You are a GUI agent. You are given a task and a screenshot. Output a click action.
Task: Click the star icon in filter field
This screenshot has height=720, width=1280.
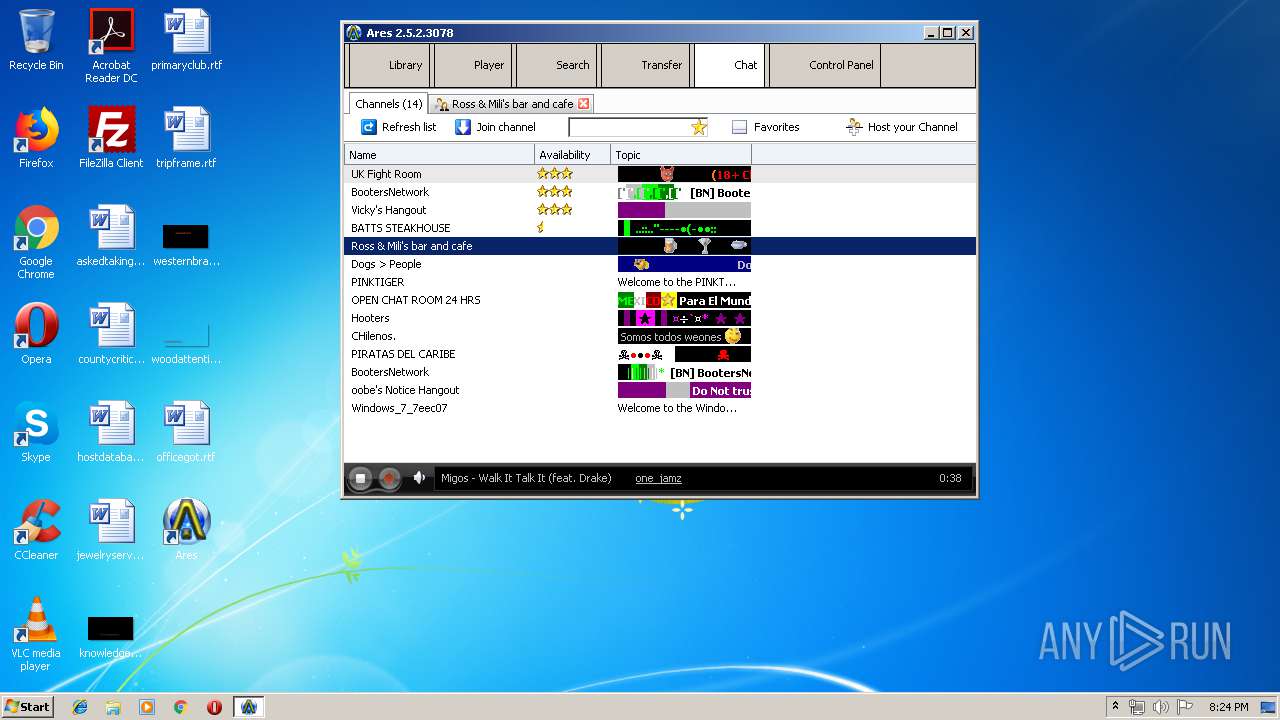(x=699, y=127)
